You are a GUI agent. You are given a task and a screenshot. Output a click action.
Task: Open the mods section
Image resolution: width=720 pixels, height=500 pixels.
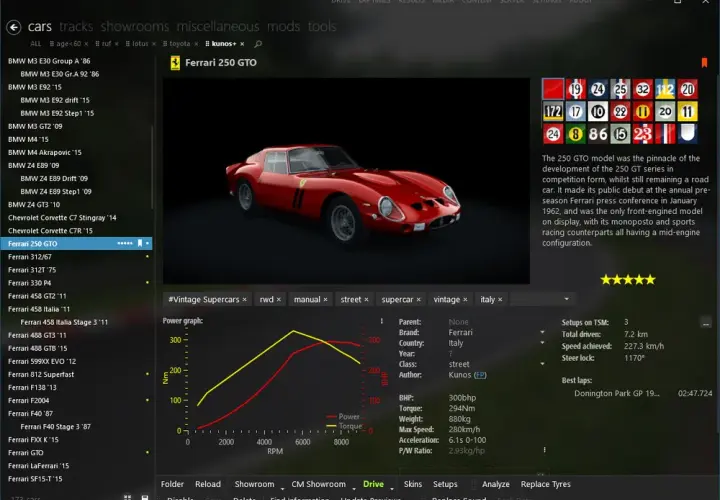click(x=283, y=27)
